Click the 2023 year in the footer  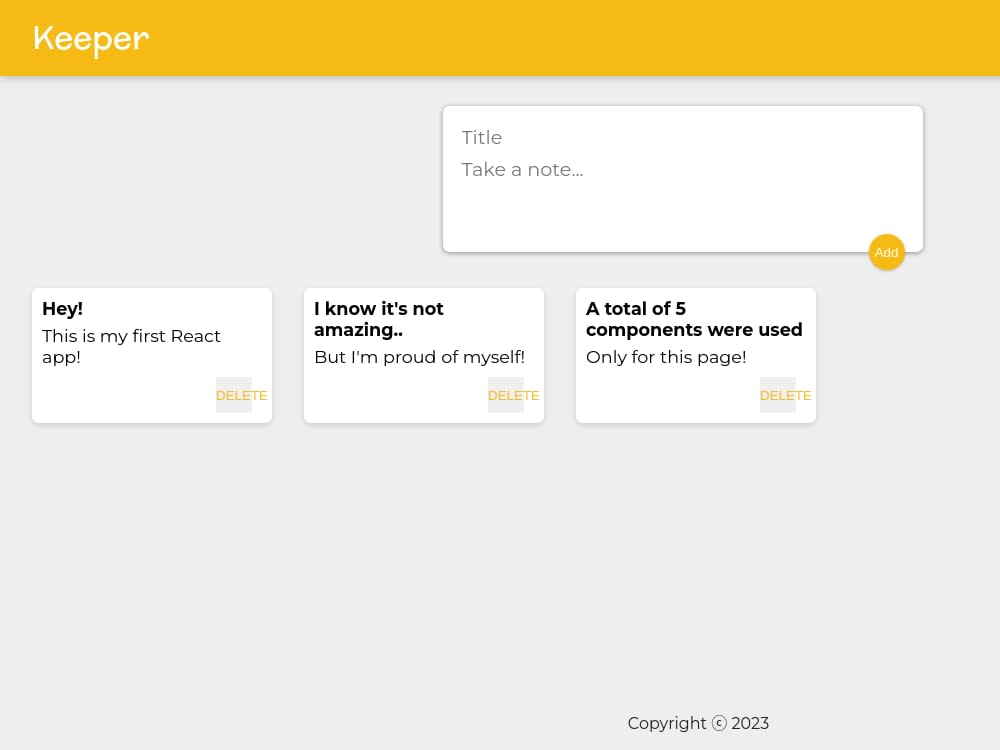point(750,723)
